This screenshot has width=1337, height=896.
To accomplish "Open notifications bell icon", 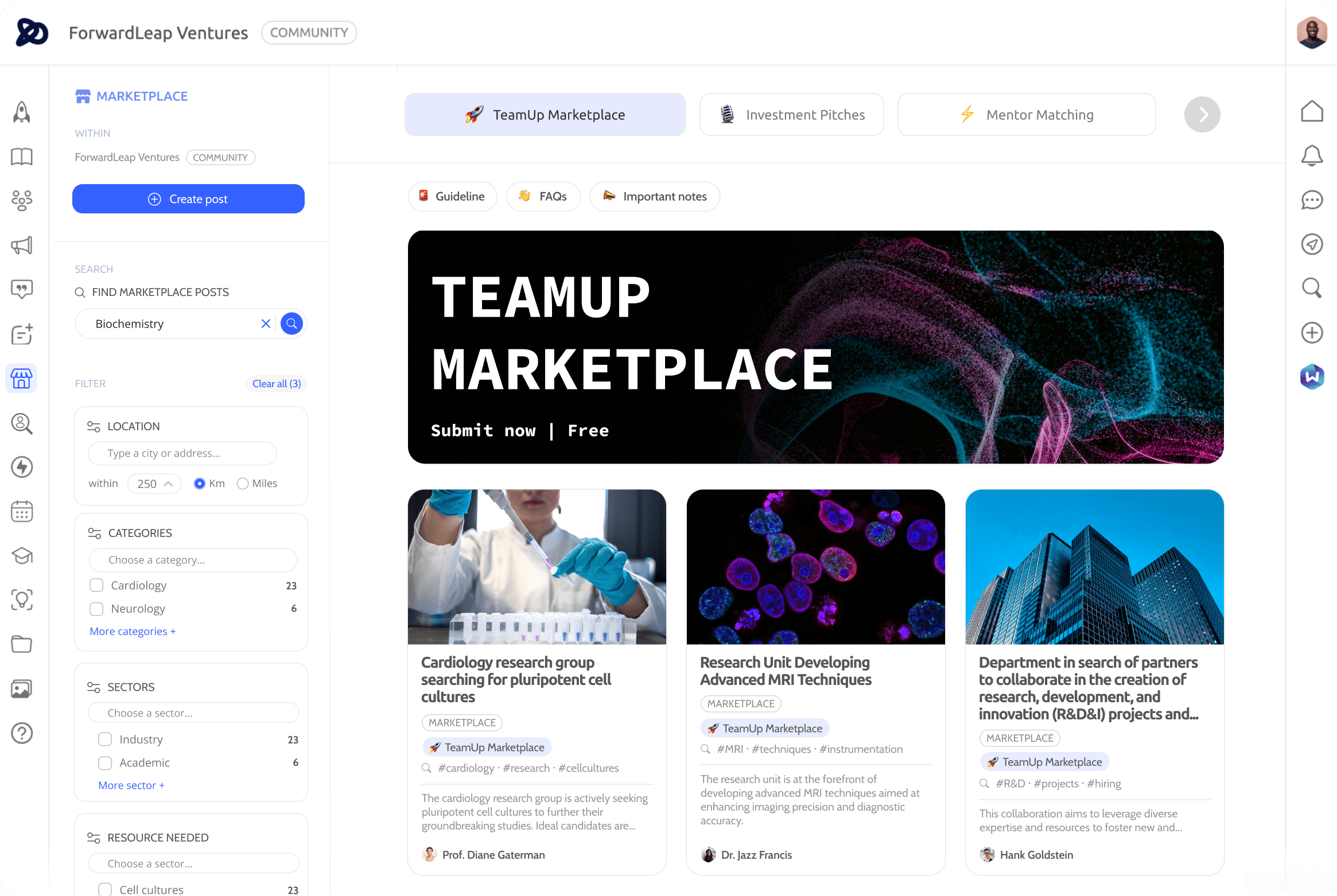I will 1312,155.
